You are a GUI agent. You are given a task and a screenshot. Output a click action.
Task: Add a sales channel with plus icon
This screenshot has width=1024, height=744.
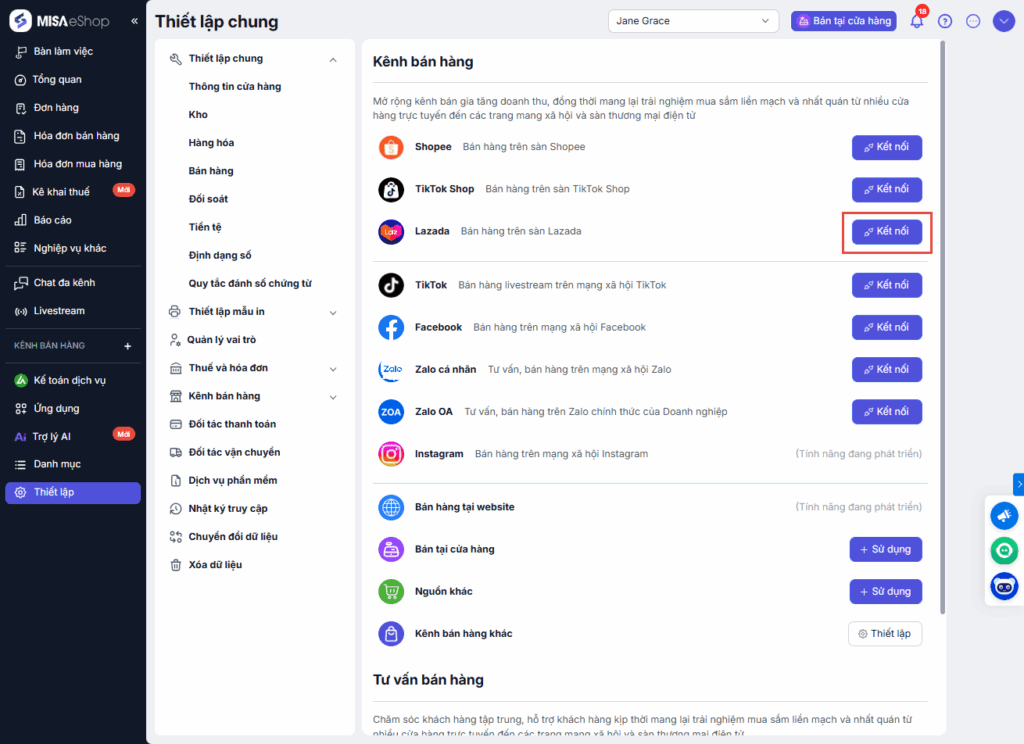pyautogui.click(x=127, y=346)
